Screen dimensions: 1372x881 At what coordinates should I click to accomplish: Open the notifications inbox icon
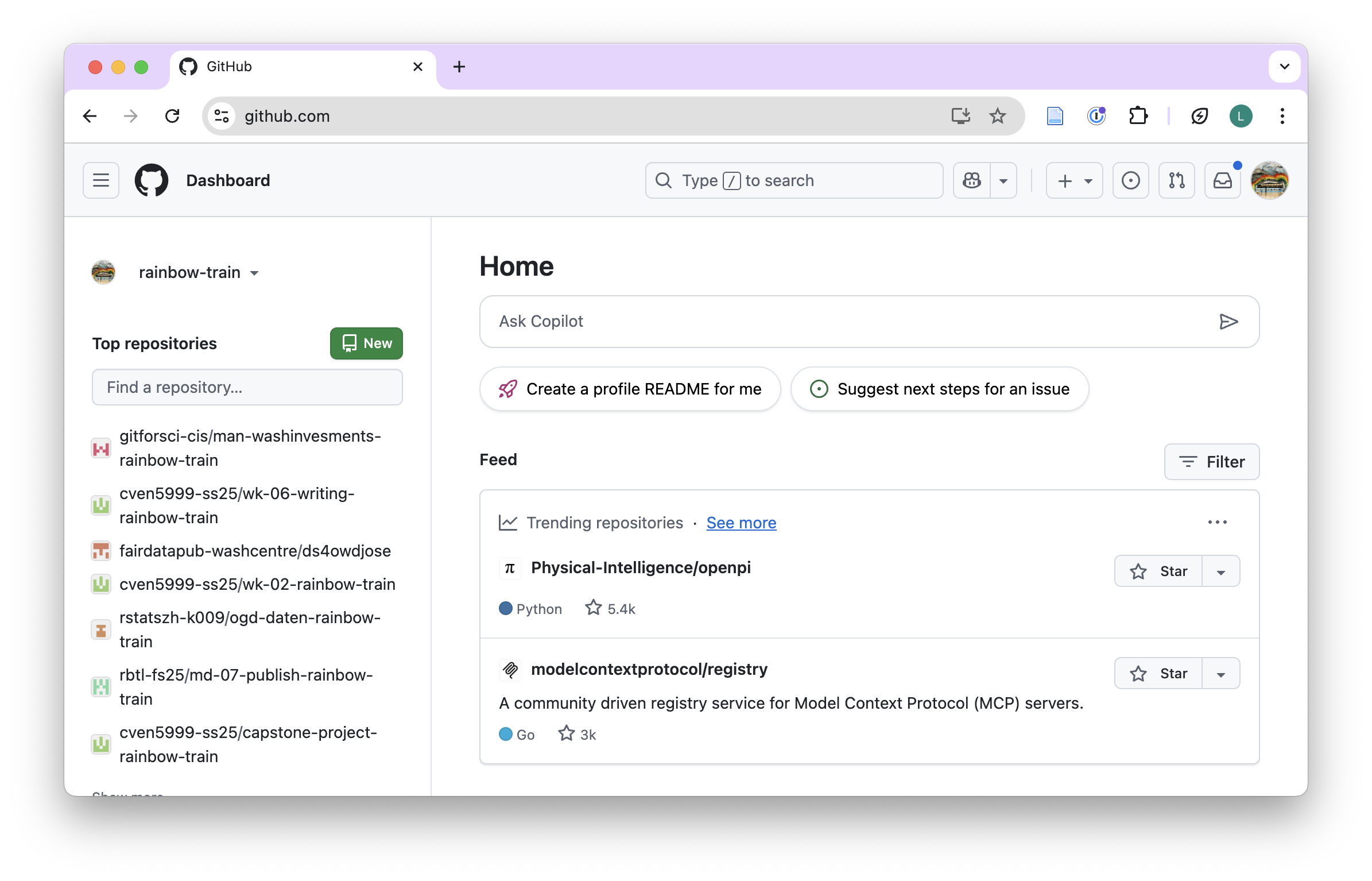(x=1222, y=180)
